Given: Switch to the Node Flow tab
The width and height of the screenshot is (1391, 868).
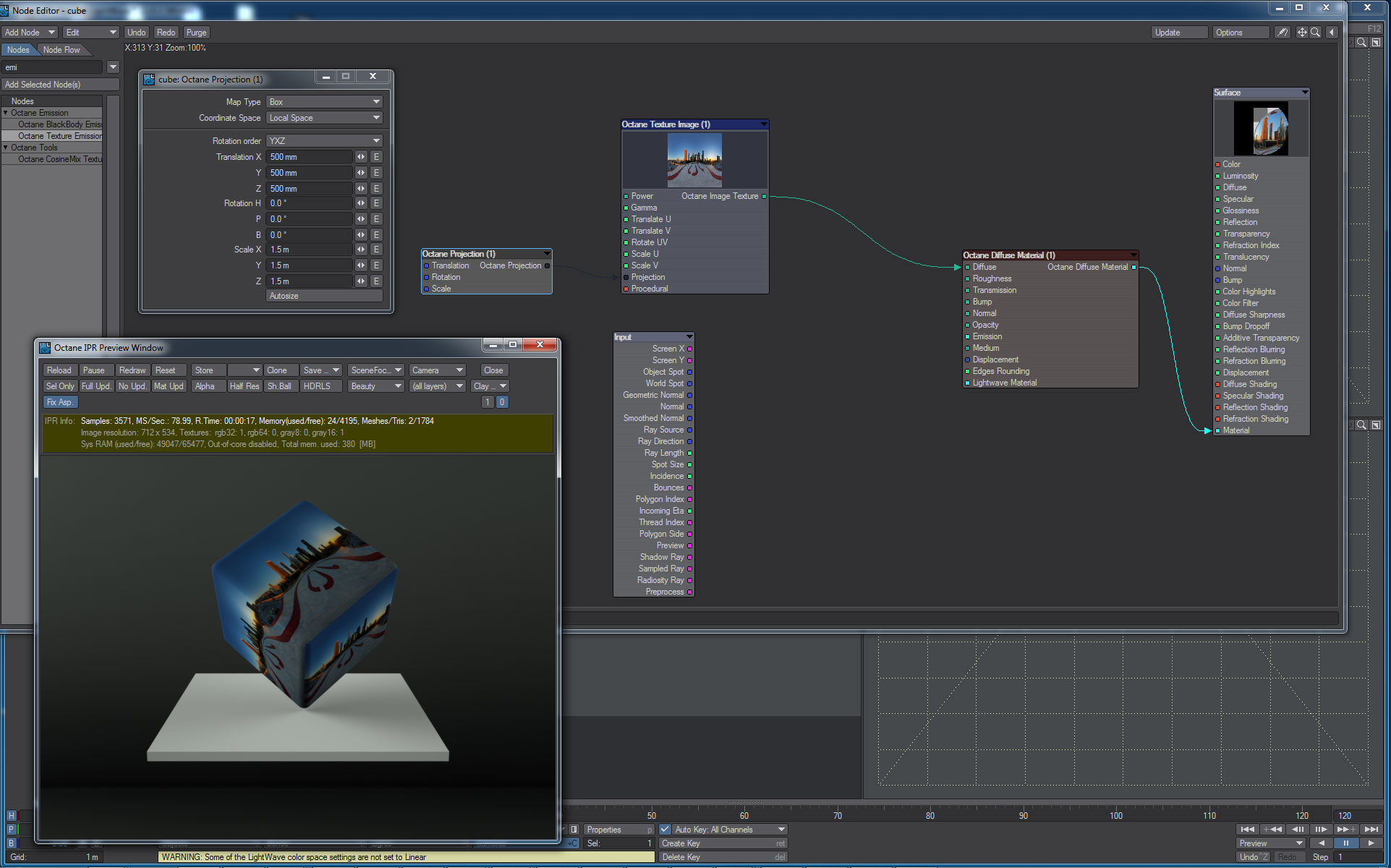Looking at the screenshot, I should (x=61, y=50).
